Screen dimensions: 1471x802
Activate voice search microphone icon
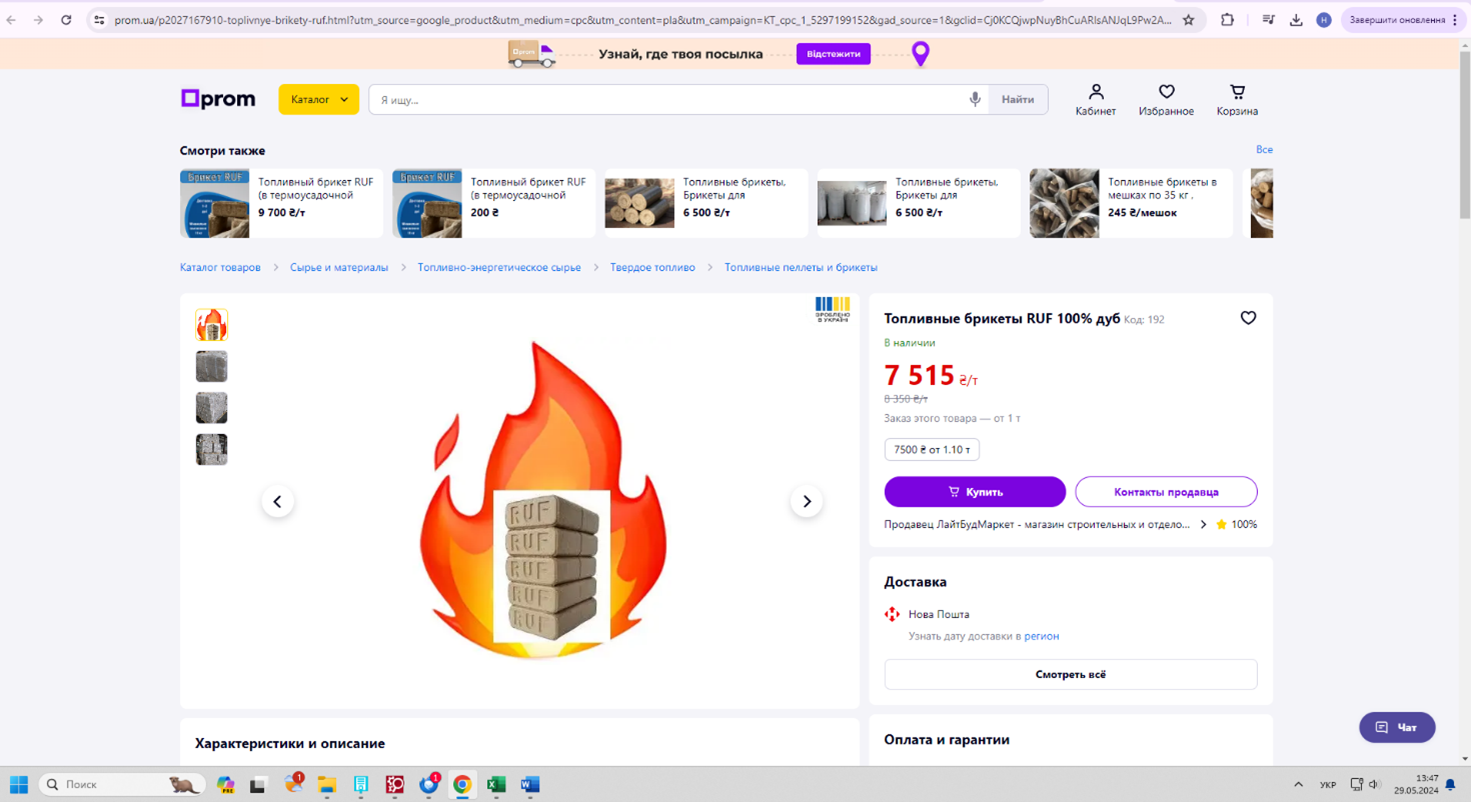tap(975, 99)
